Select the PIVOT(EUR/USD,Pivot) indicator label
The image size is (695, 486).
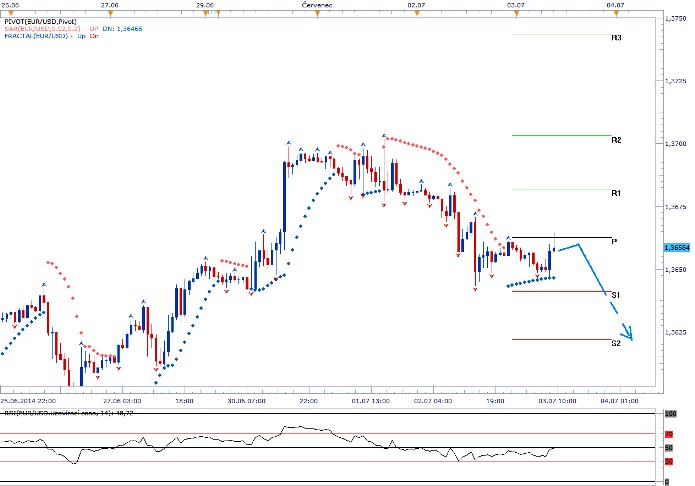pyautogui.click(x=40, y=21)
